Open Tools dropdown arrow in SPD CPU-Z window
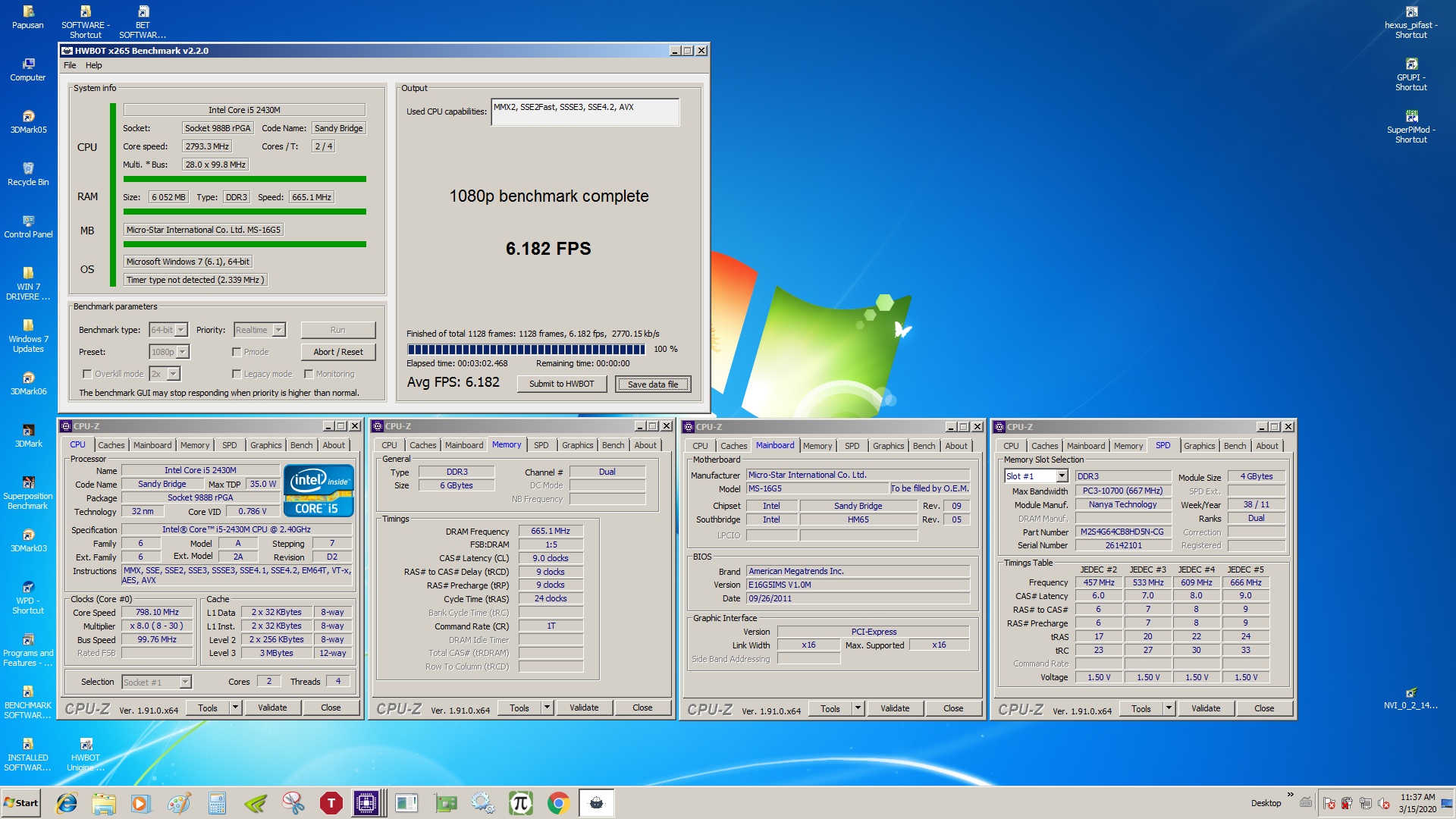1456x819 pixels. pyautogui.click(x=1169, y=708)
